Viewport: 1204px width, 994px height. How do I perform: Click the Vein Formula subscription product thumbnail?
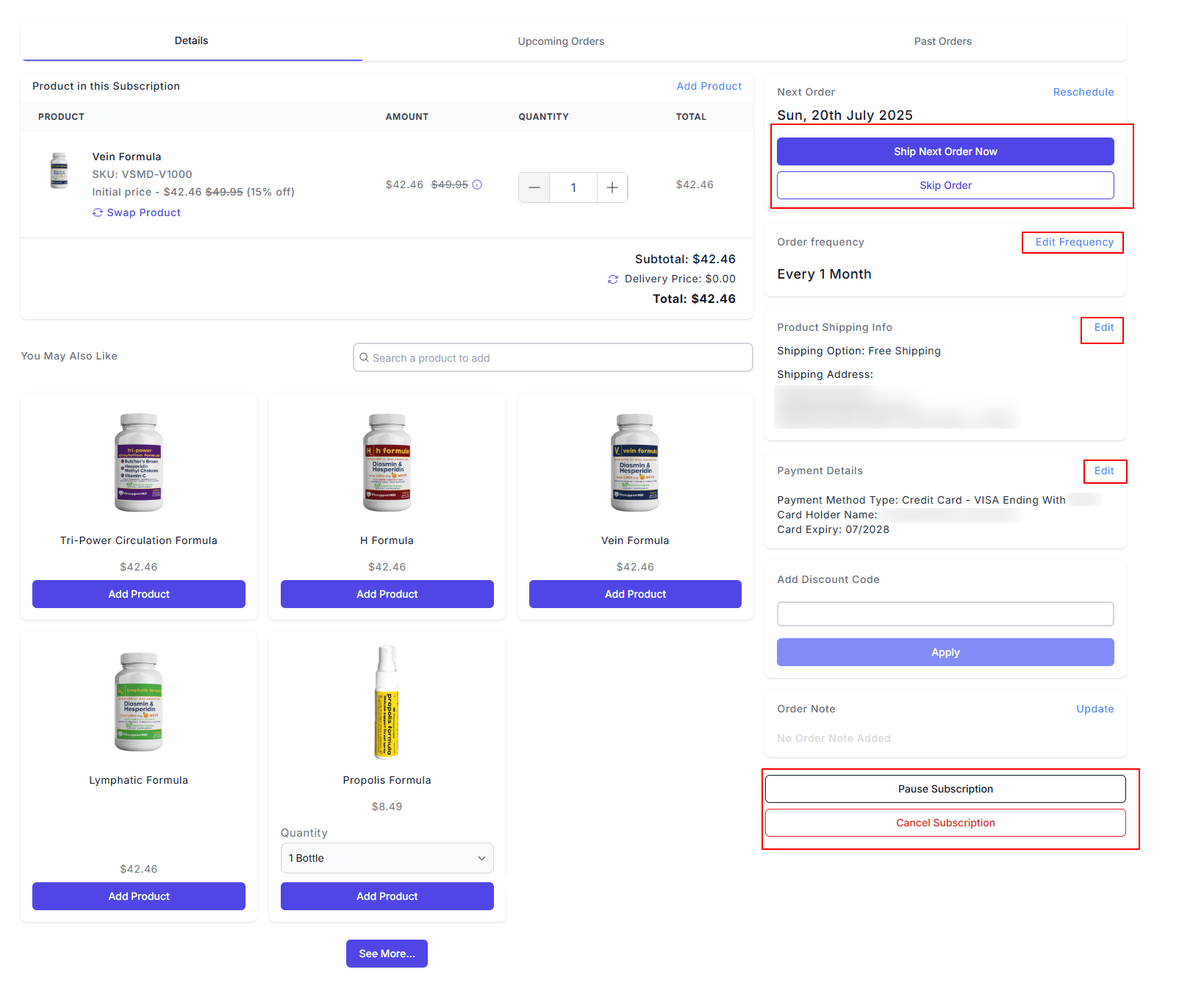[59, 171]
